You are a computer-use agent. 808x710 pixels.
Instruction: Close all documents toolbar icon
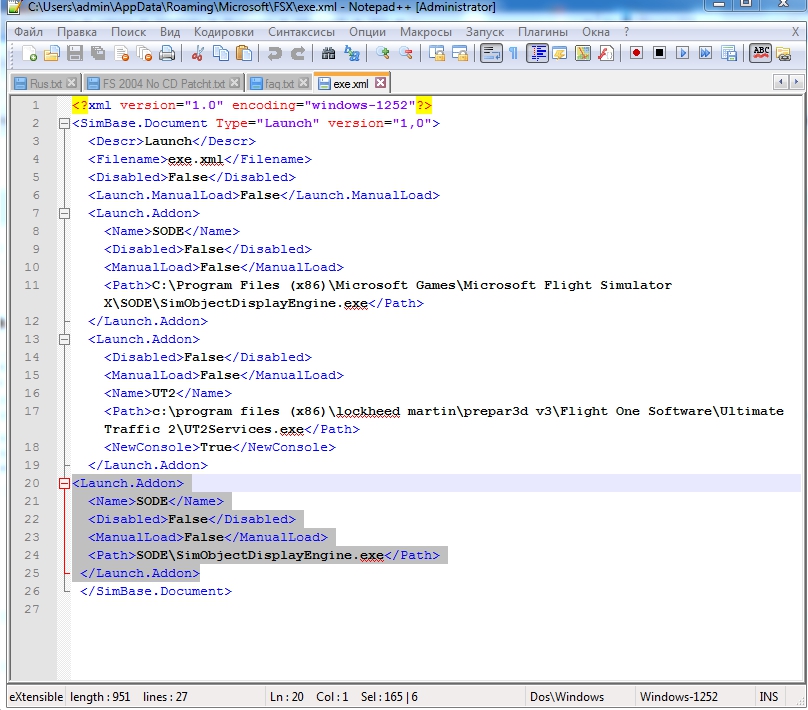[x=145, y=53]
